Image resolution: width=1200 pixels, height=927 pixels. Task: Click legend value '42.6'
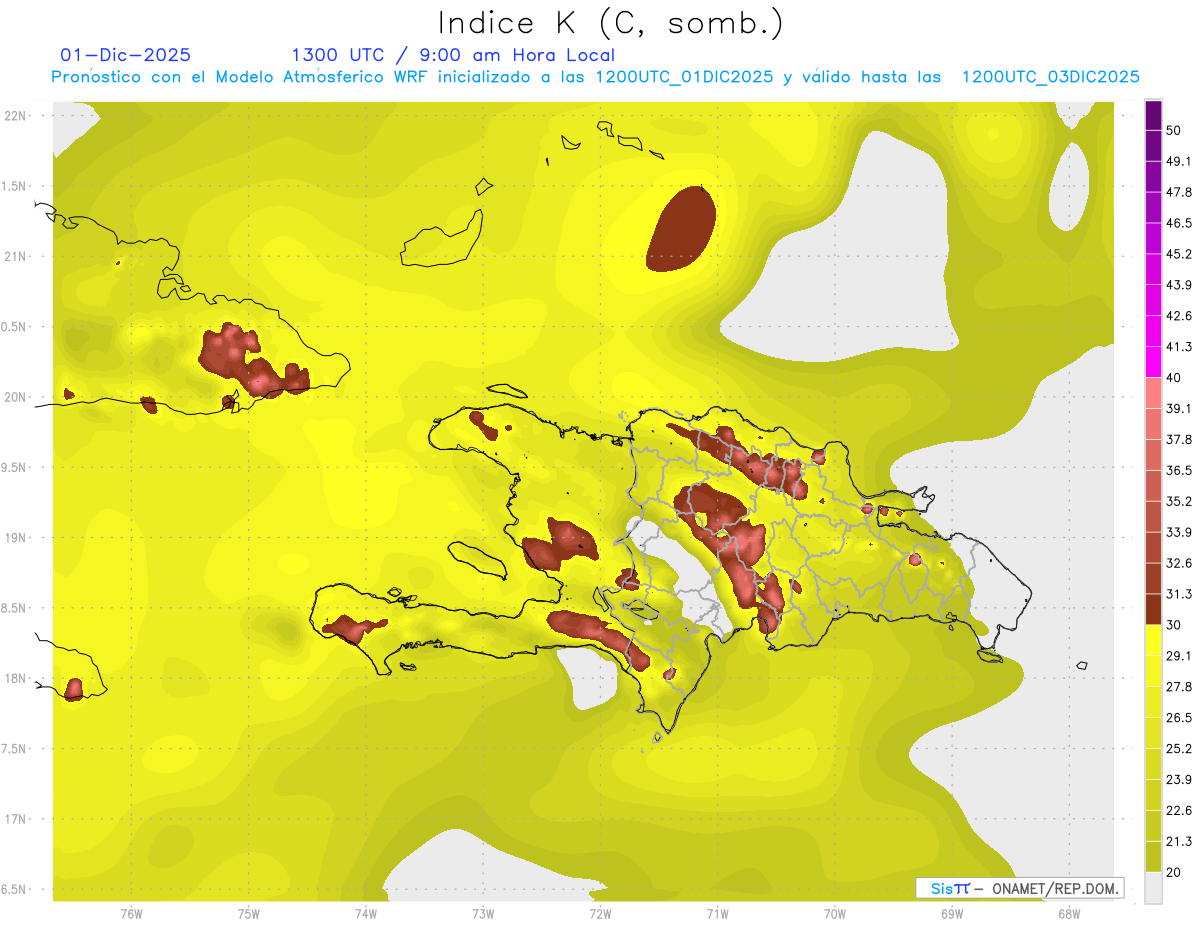click(1178, 316)
